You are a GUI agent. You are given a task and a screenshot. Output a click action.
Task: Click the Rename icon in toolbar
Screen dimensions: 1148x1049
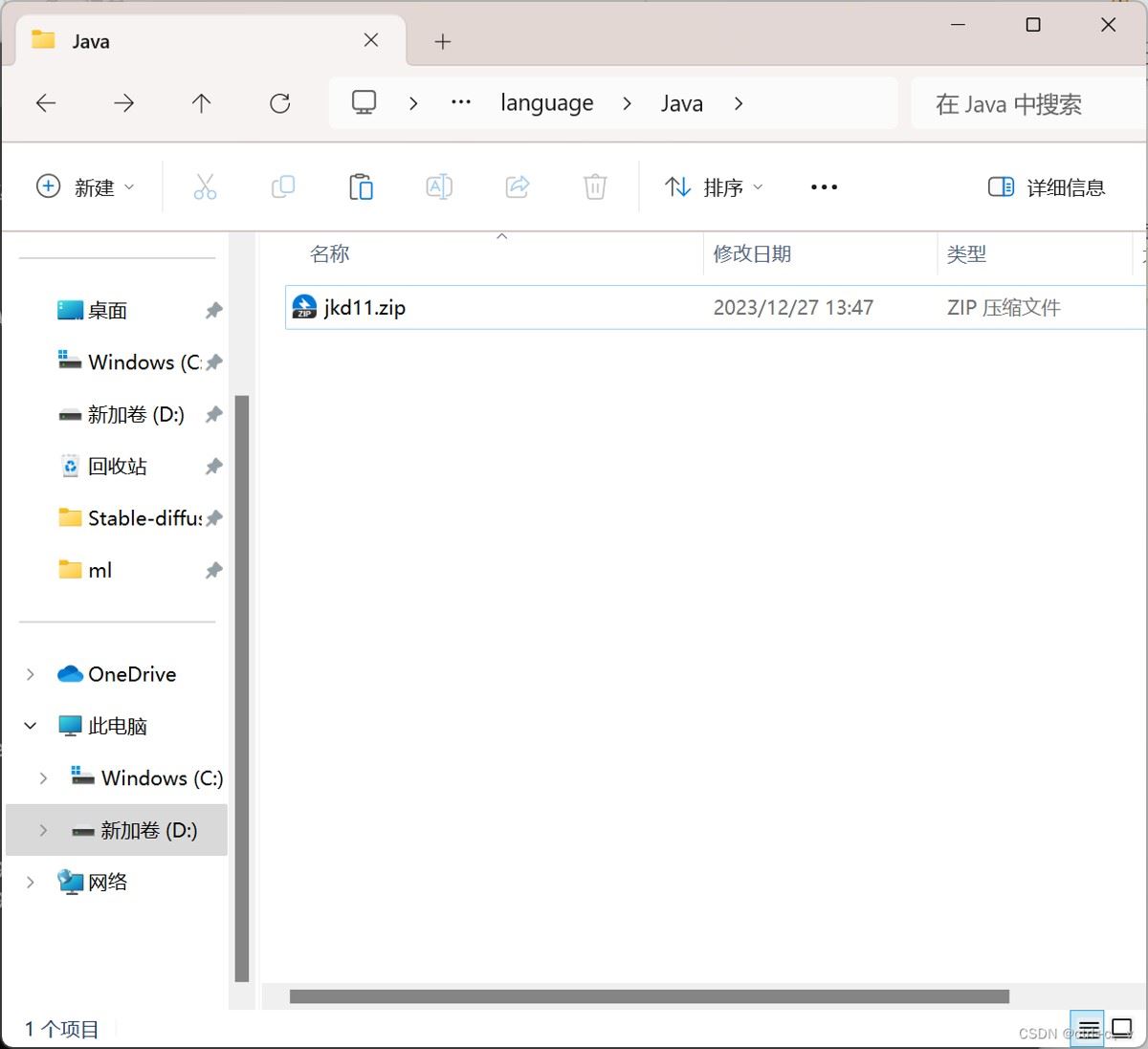pos(439,186)
